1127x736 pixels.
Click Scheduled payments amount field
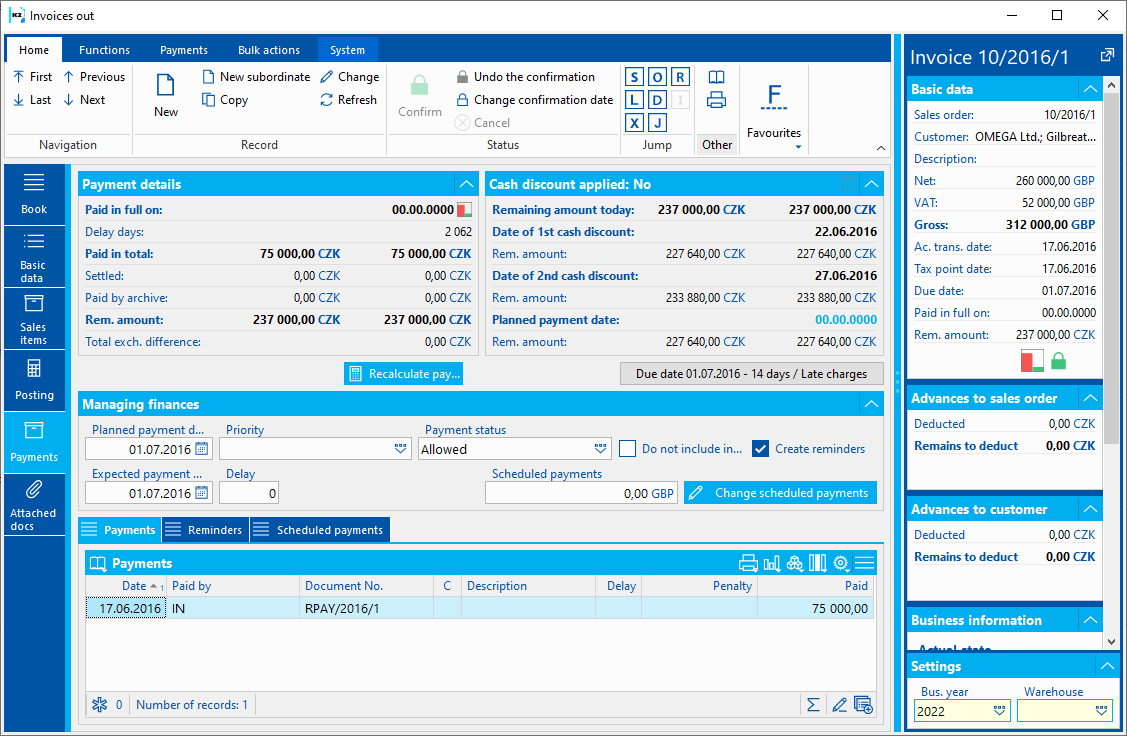coord(581,493)
